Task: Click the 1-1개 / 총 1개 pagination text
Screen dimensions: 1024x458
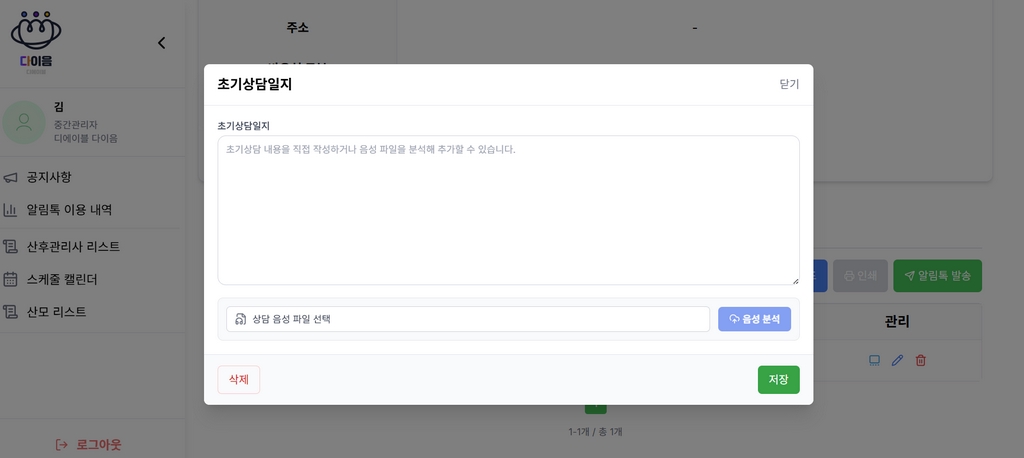Action: point(595,432)
